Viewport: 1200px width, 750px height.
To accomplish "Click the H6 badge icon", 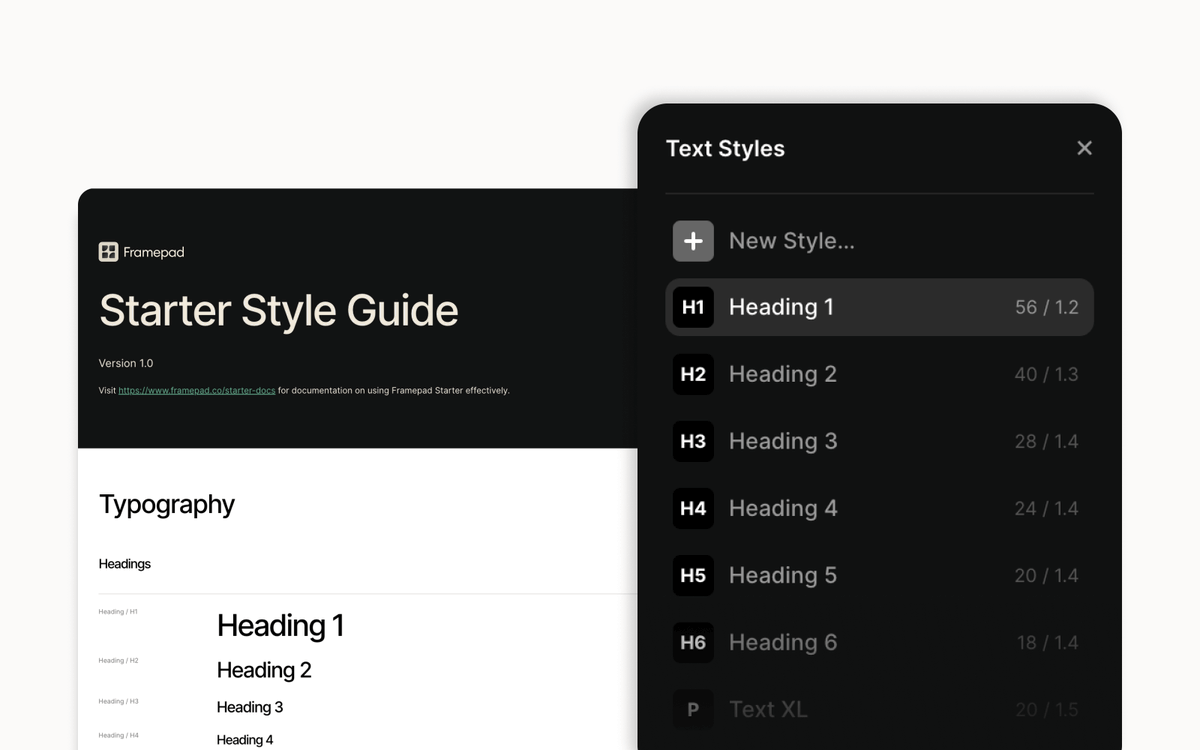I will coord(693,642).
